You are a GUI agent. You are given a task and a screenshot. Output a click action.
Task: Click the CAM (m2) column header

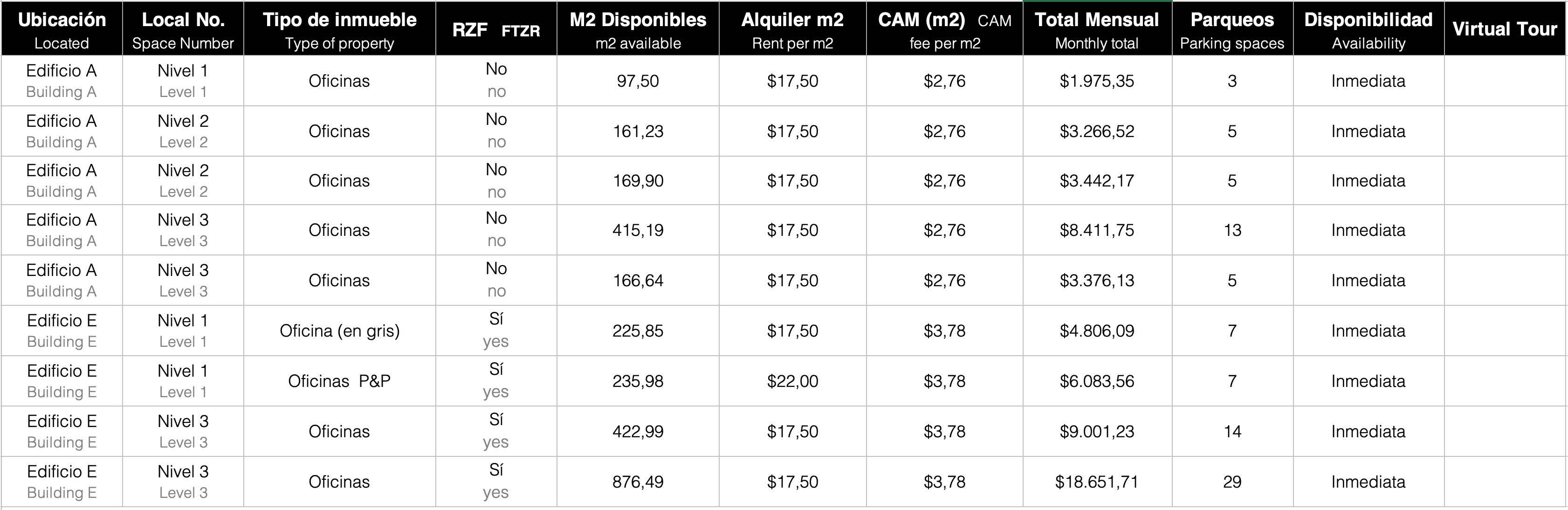point(945,28)
